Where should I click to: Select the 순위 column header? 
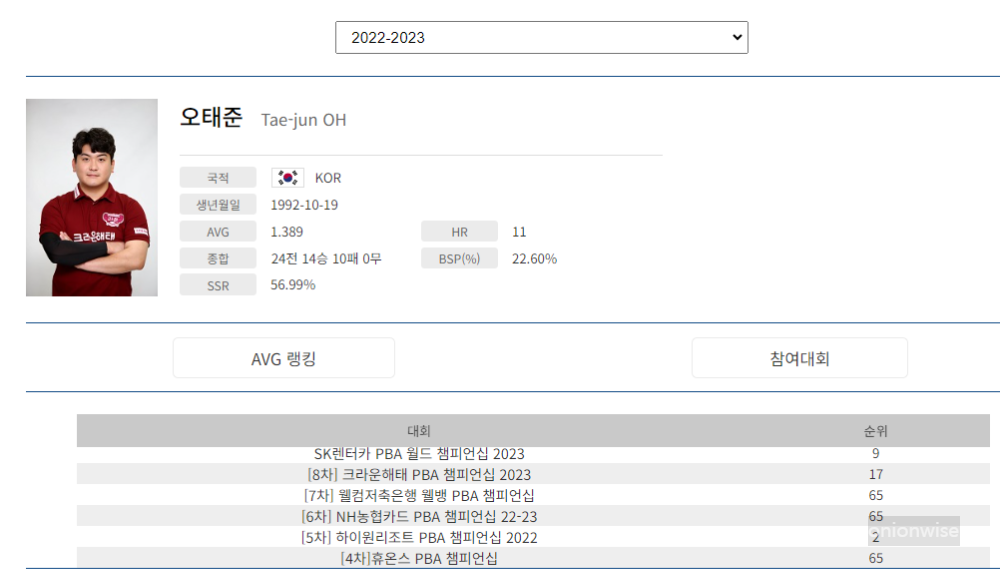click(x=875, y=431)
